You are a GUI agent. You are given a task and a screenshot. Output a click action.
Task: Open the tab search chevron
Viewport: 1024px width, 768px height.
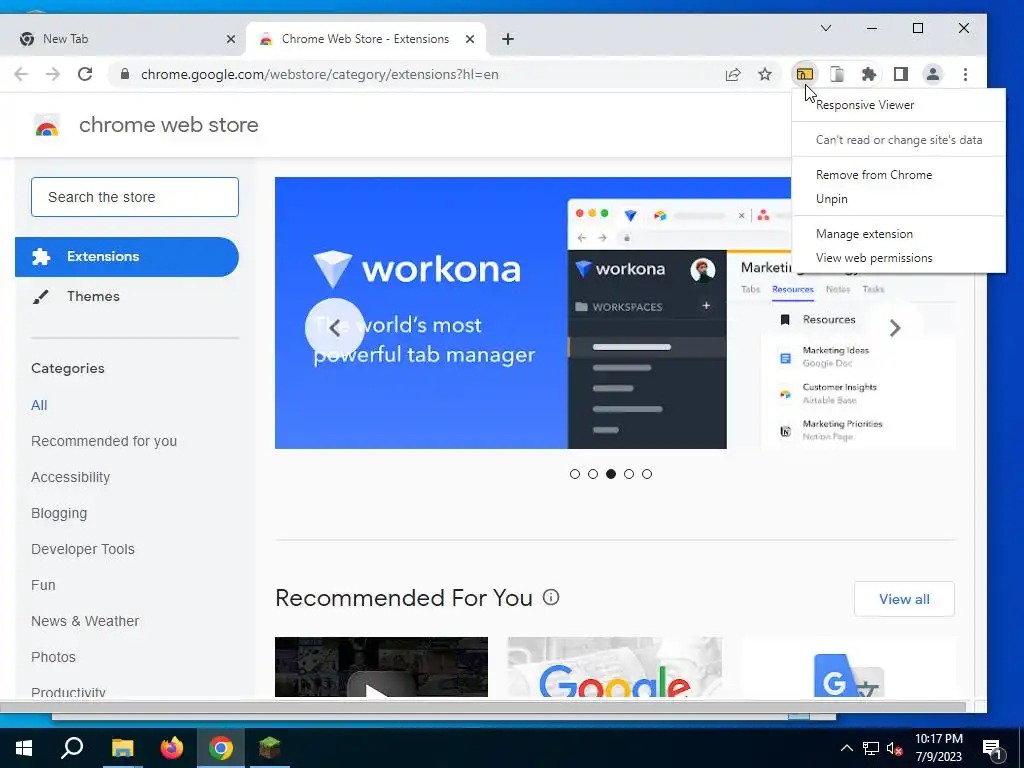pyautogui.click(x=825, y=28)
